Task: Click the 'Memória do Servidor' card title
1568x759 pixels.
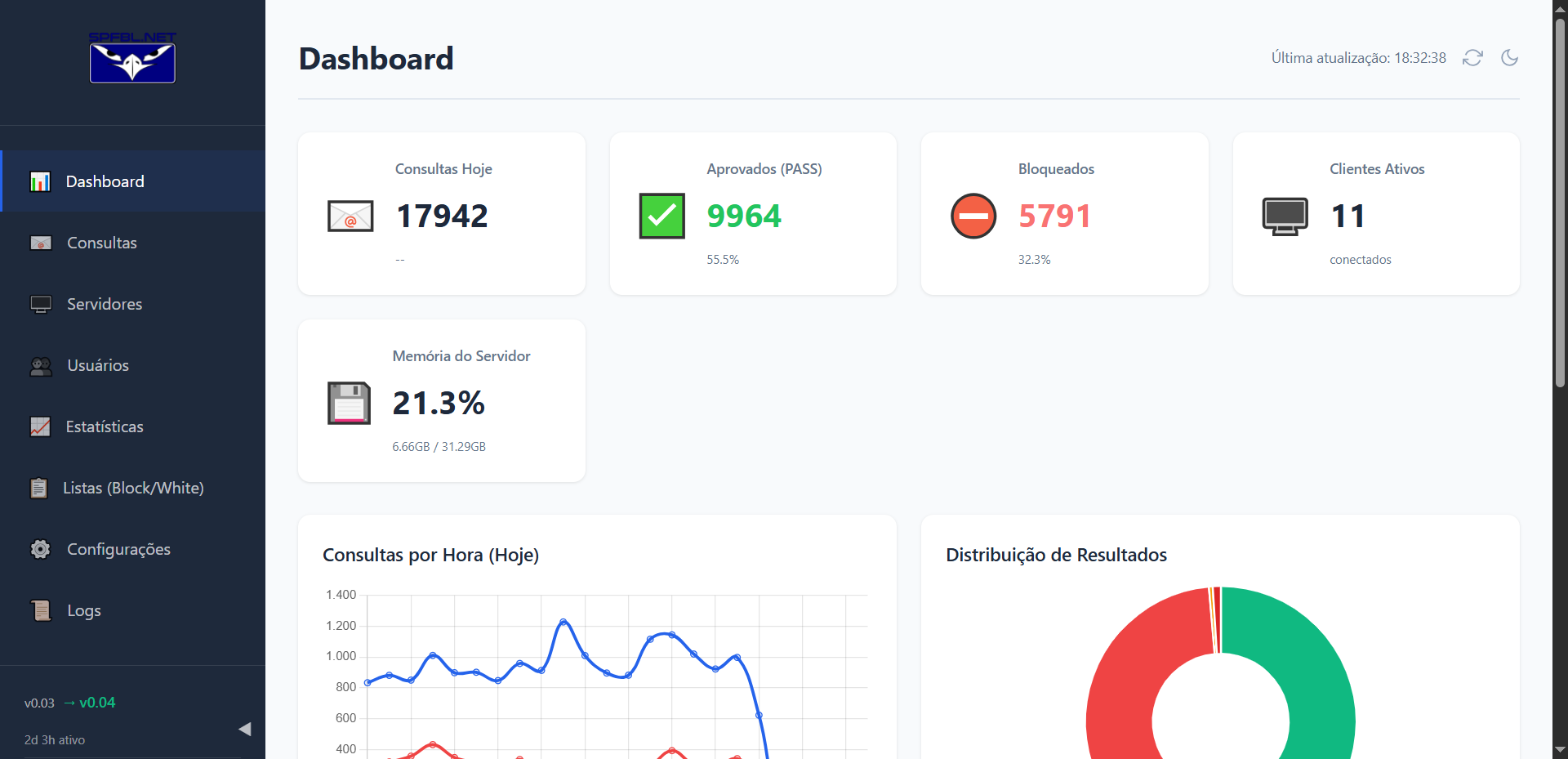Action: click(461, 356)
